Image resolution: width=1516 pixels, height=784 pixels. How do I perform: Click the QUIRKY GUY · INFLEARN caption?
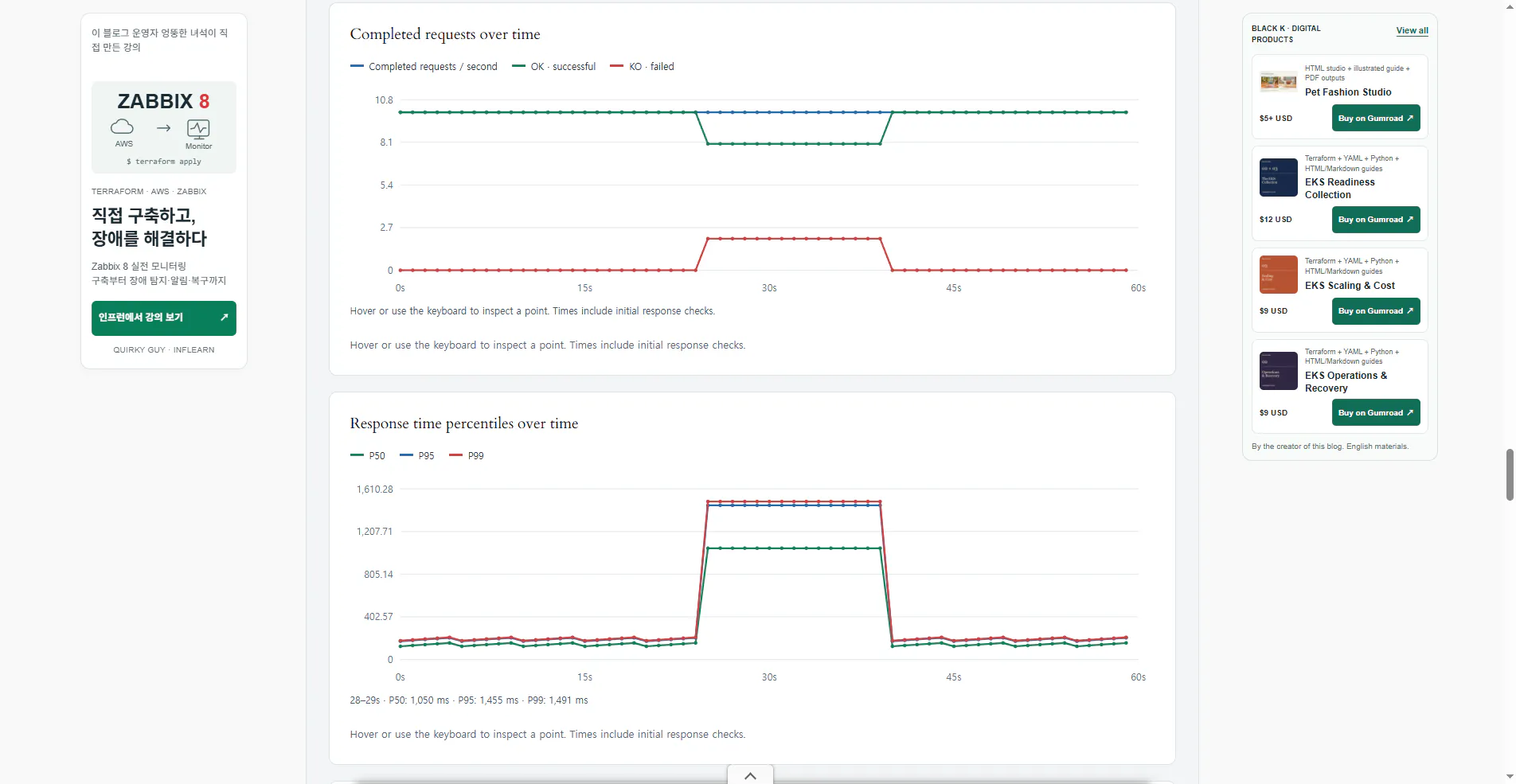point(164,350)
